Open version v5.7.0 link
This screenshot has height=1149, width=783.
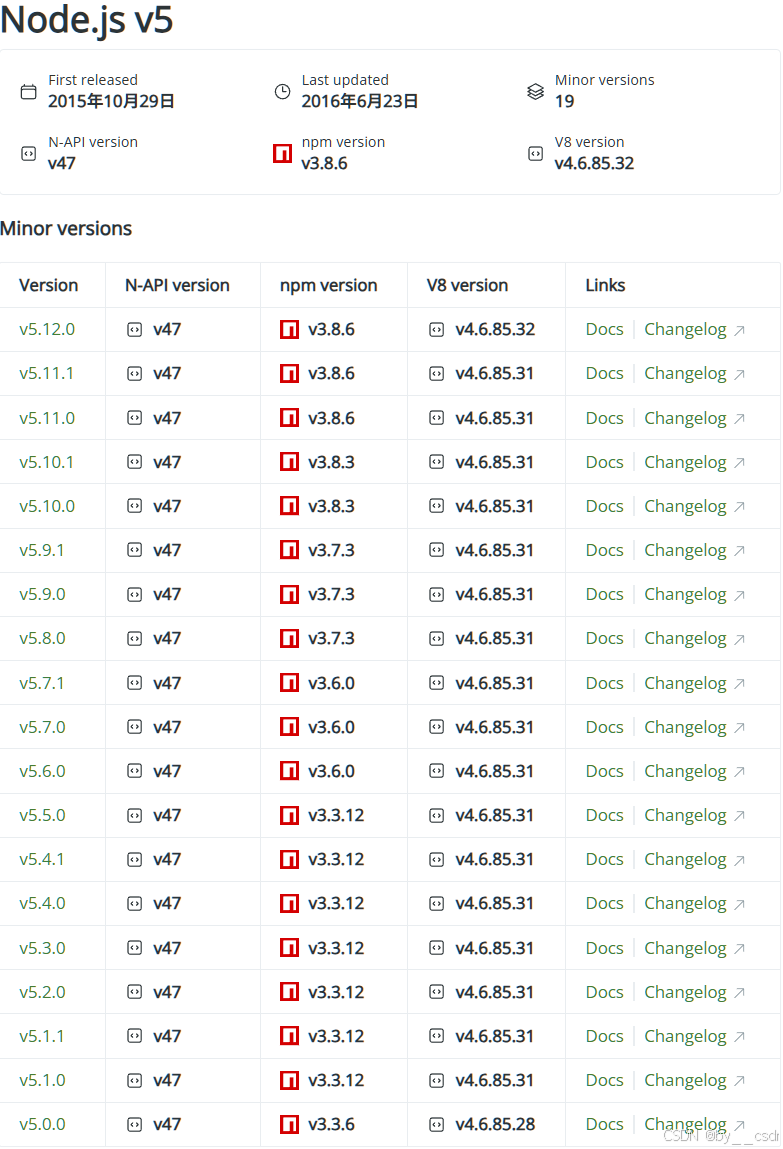click(x=42, y=727)
